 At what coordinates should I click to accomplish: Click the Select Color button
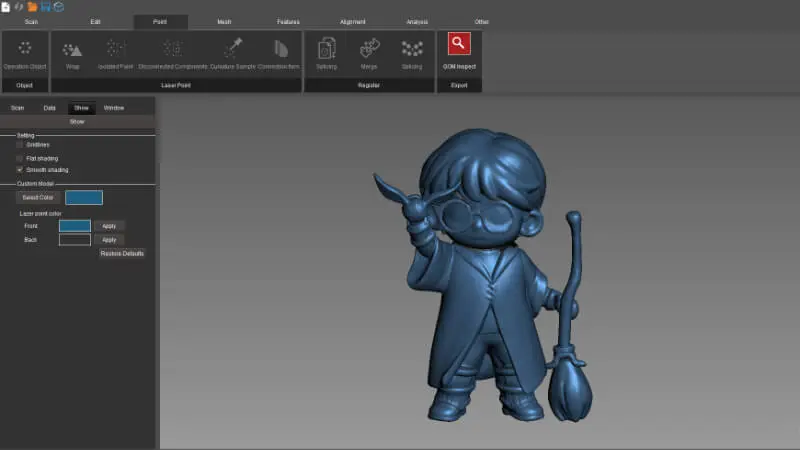[38, 197]
